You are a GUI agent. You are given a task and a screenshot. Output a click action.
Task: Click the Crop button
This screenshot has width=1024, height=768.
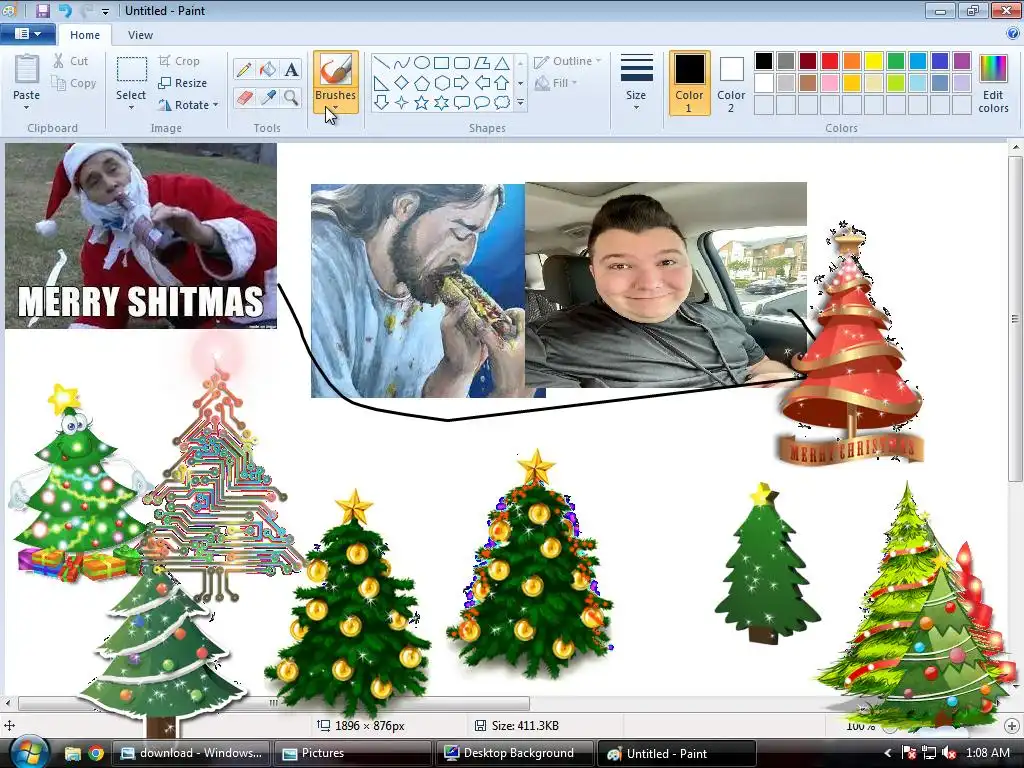(x=179, y=61)
